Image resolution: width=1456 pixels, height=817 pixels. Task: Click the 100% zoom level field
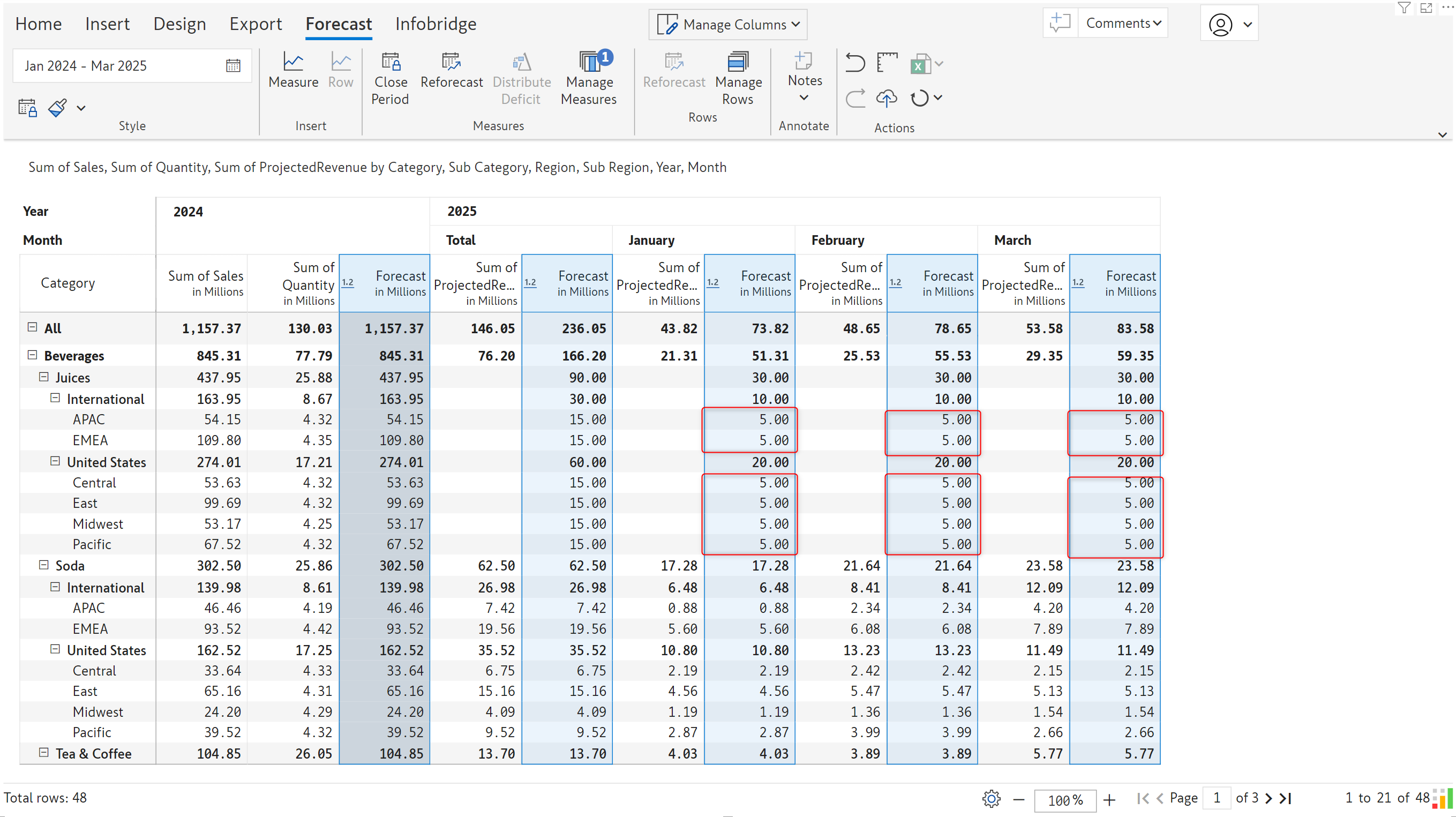pos(1065,800)
